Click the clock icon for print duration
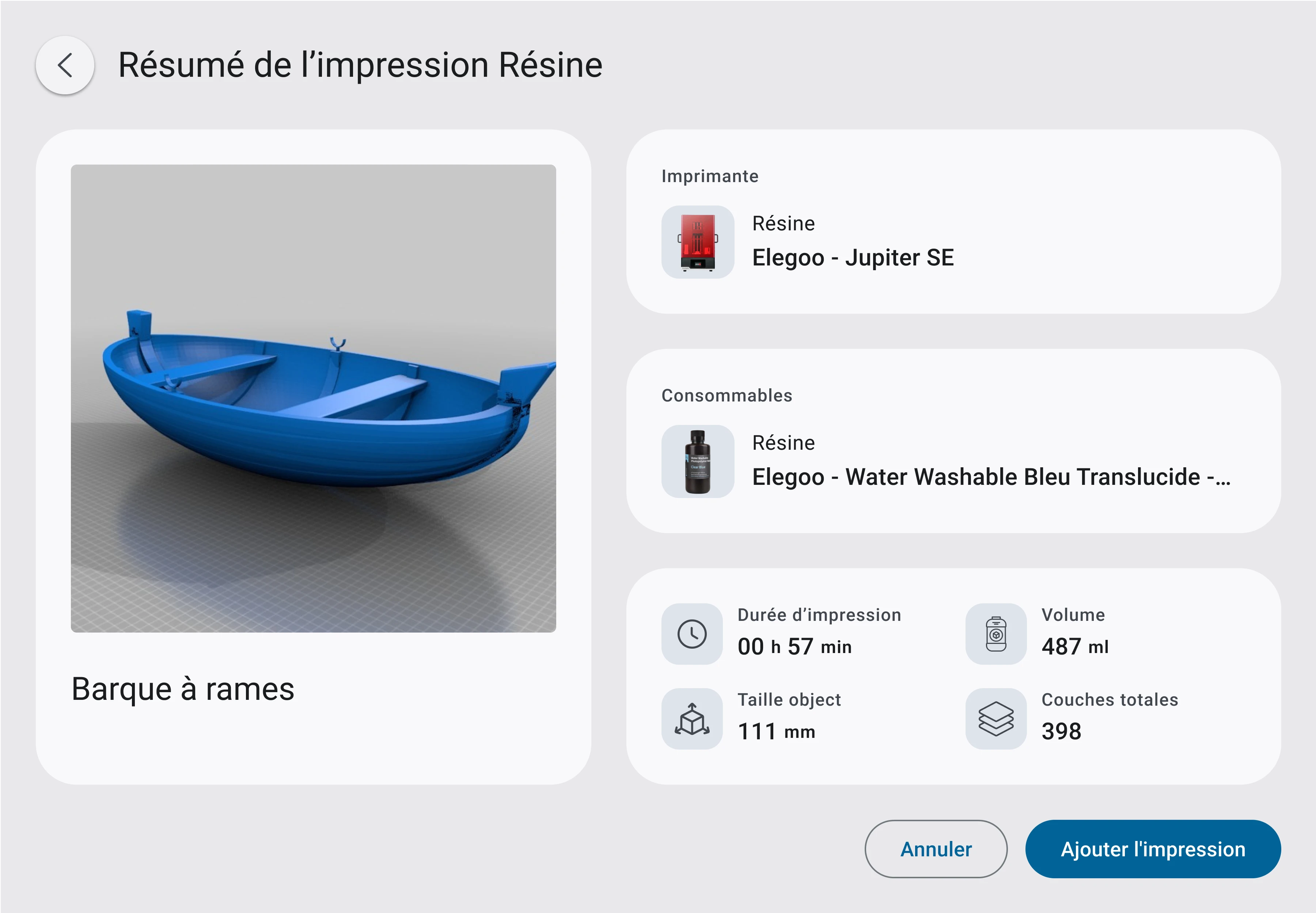Screen dimensions: 1316x913 pos(692,634)
